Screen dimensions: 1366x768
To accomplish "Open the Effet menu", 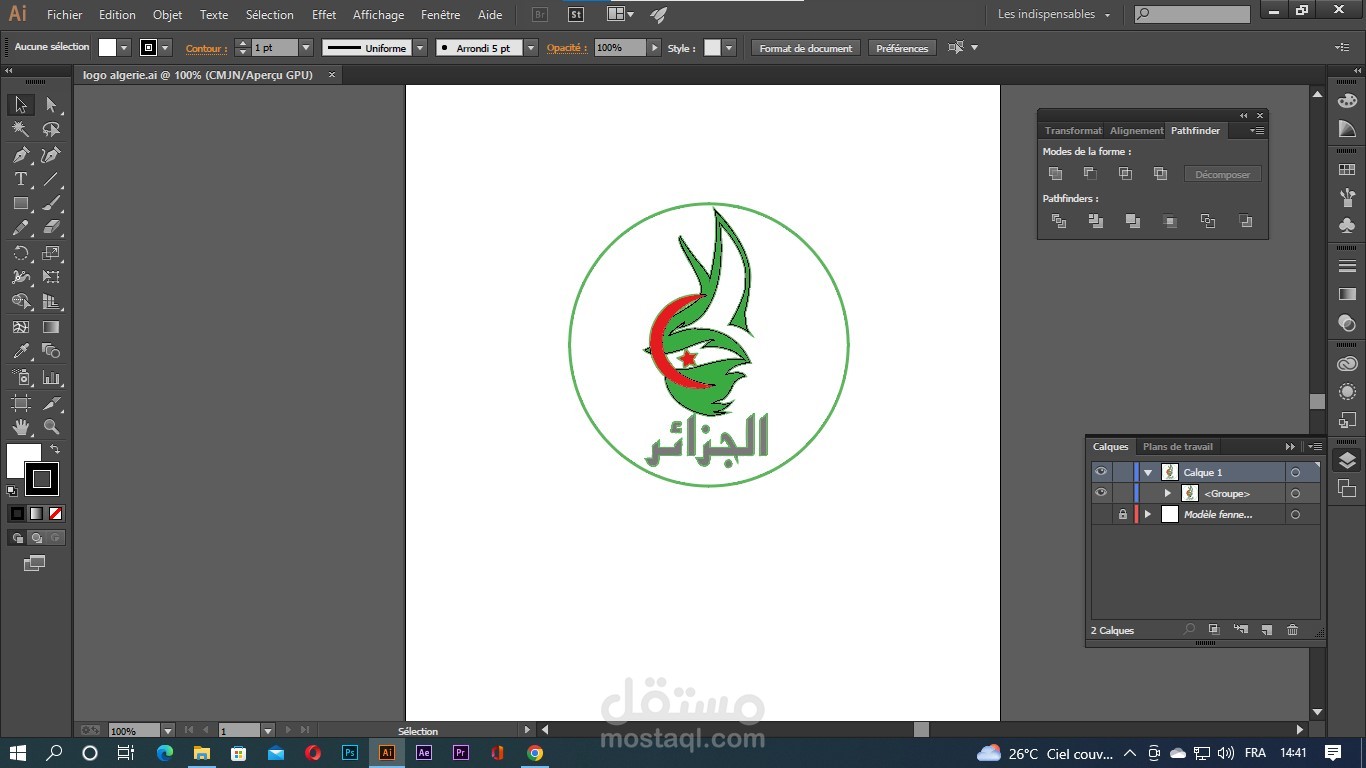I will [324, 15].
